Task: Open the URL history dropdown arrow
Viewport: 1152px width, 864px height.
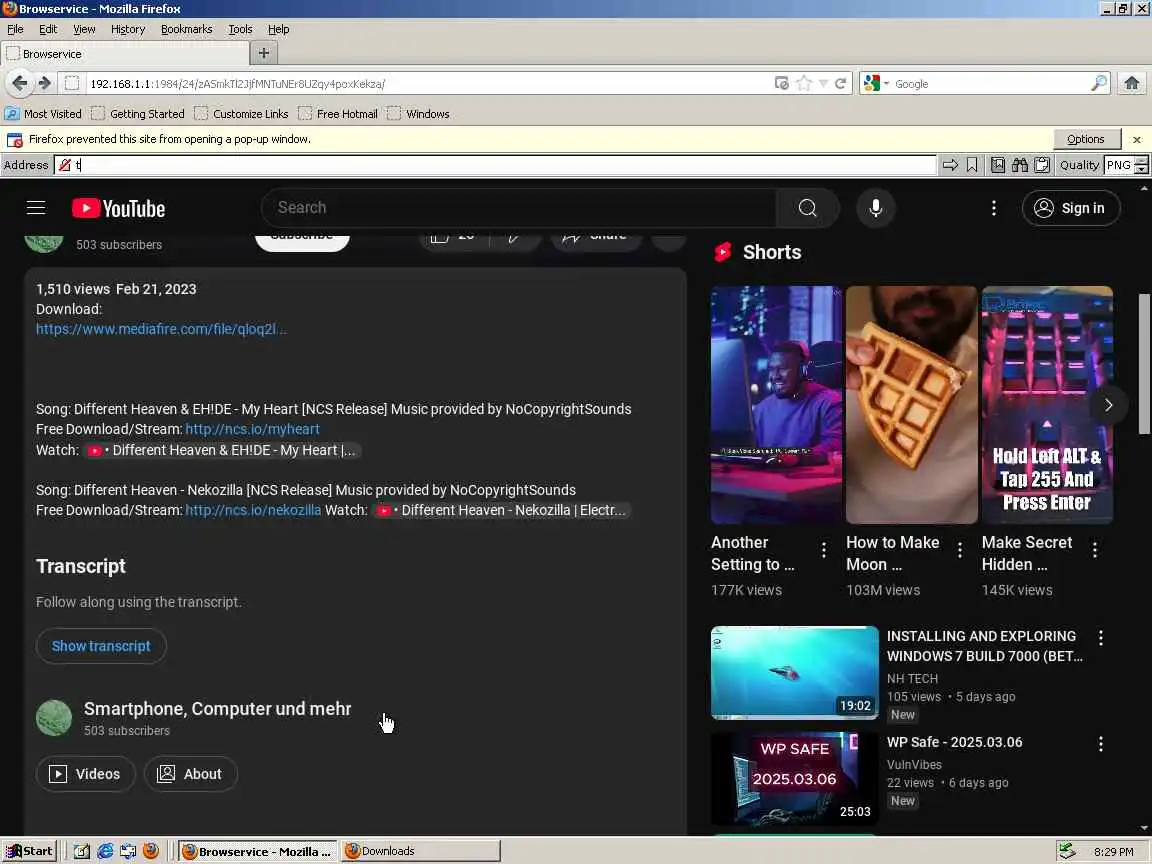Action: [x=824, y=83]
